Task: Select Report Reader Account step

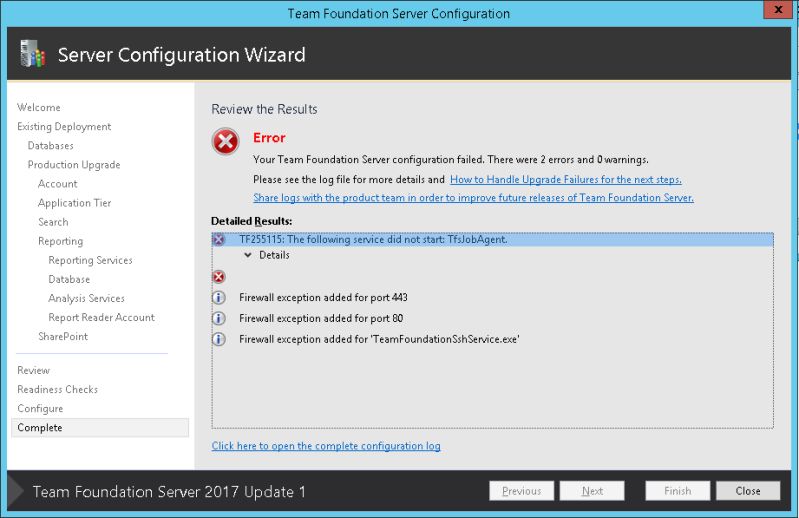Action: click(x=101, y=317)
